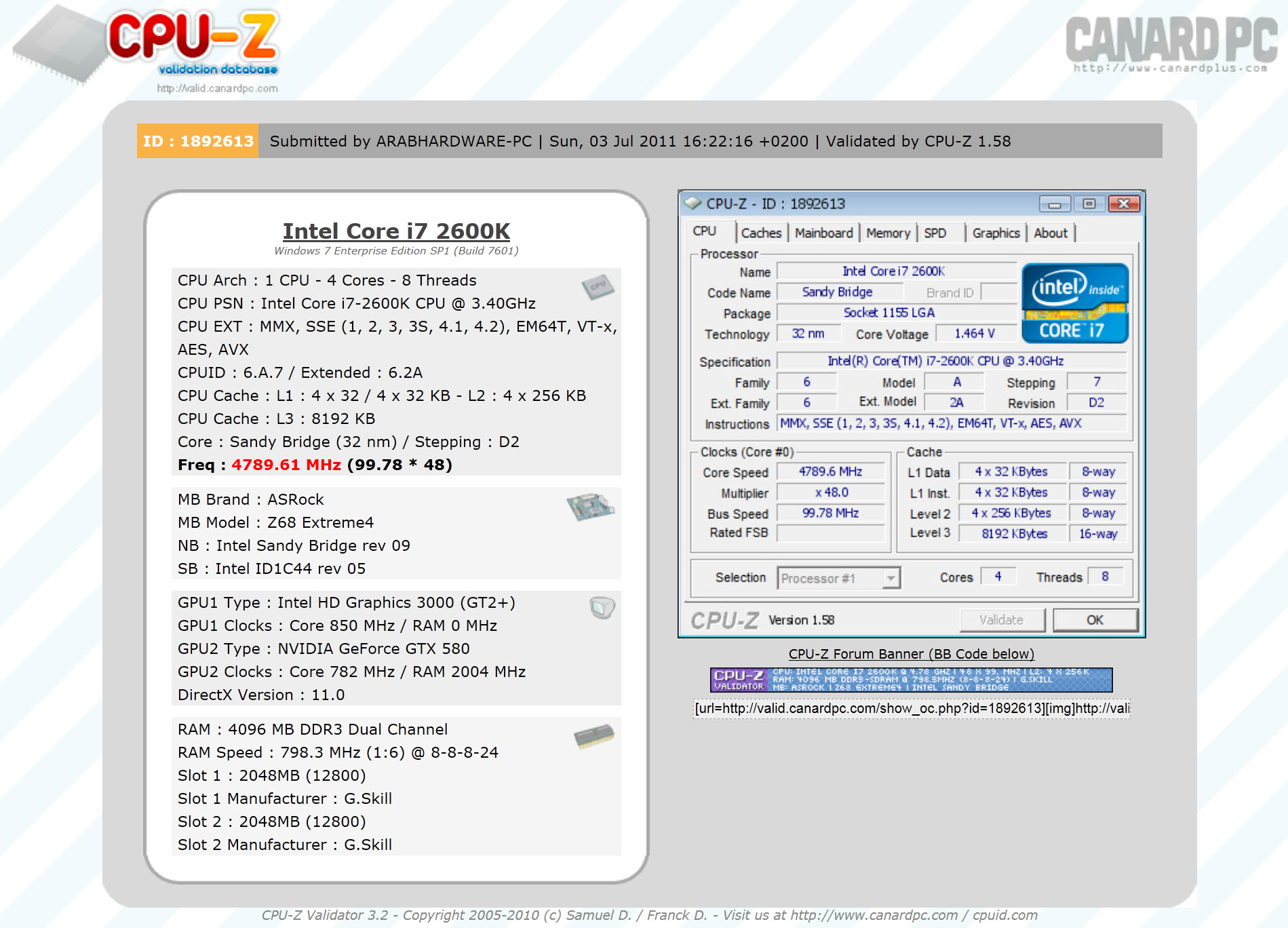Click the Threads count value 8
The height and width of the screenshot is (928, 1288).
click(1106, 577)
